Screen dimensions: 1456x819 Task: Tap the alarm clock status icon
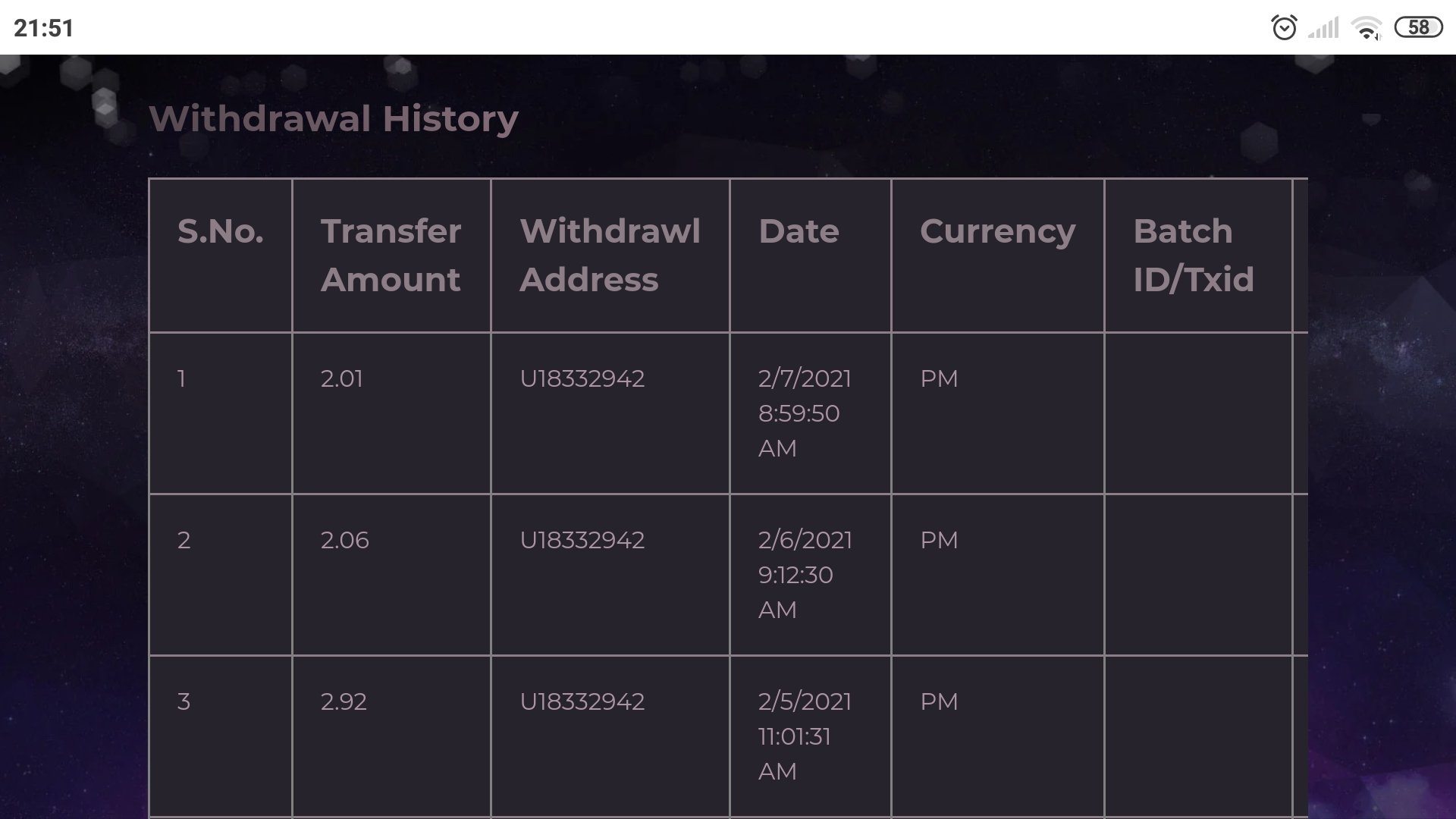1284,28
